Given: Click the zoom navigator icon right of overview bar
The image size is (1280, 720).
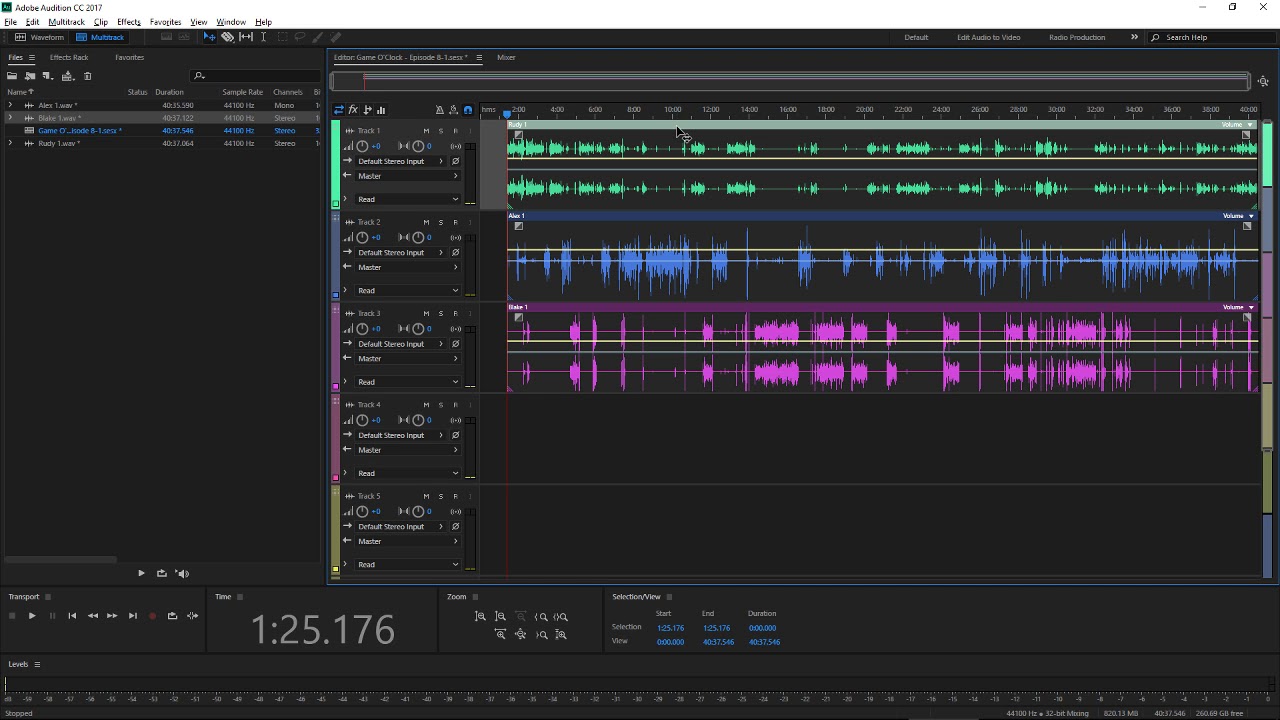Looking at the screenshot, I should click(x=1264, y=82).
